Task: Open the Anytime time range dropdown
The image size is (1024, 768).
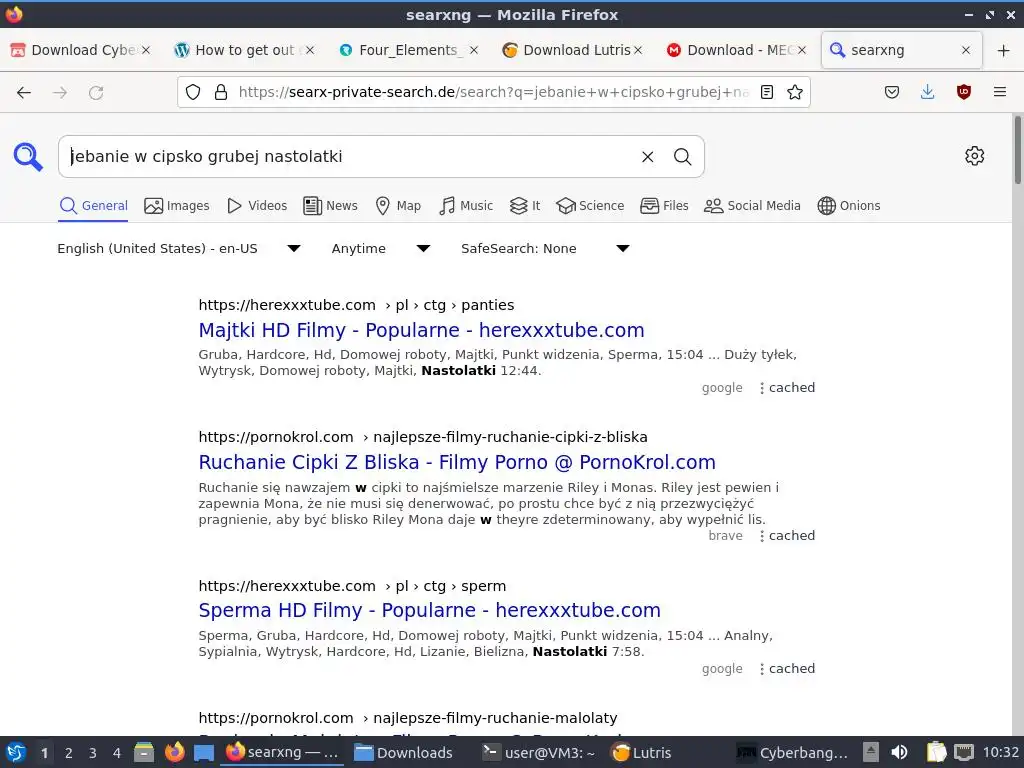Action: [381, 248]
